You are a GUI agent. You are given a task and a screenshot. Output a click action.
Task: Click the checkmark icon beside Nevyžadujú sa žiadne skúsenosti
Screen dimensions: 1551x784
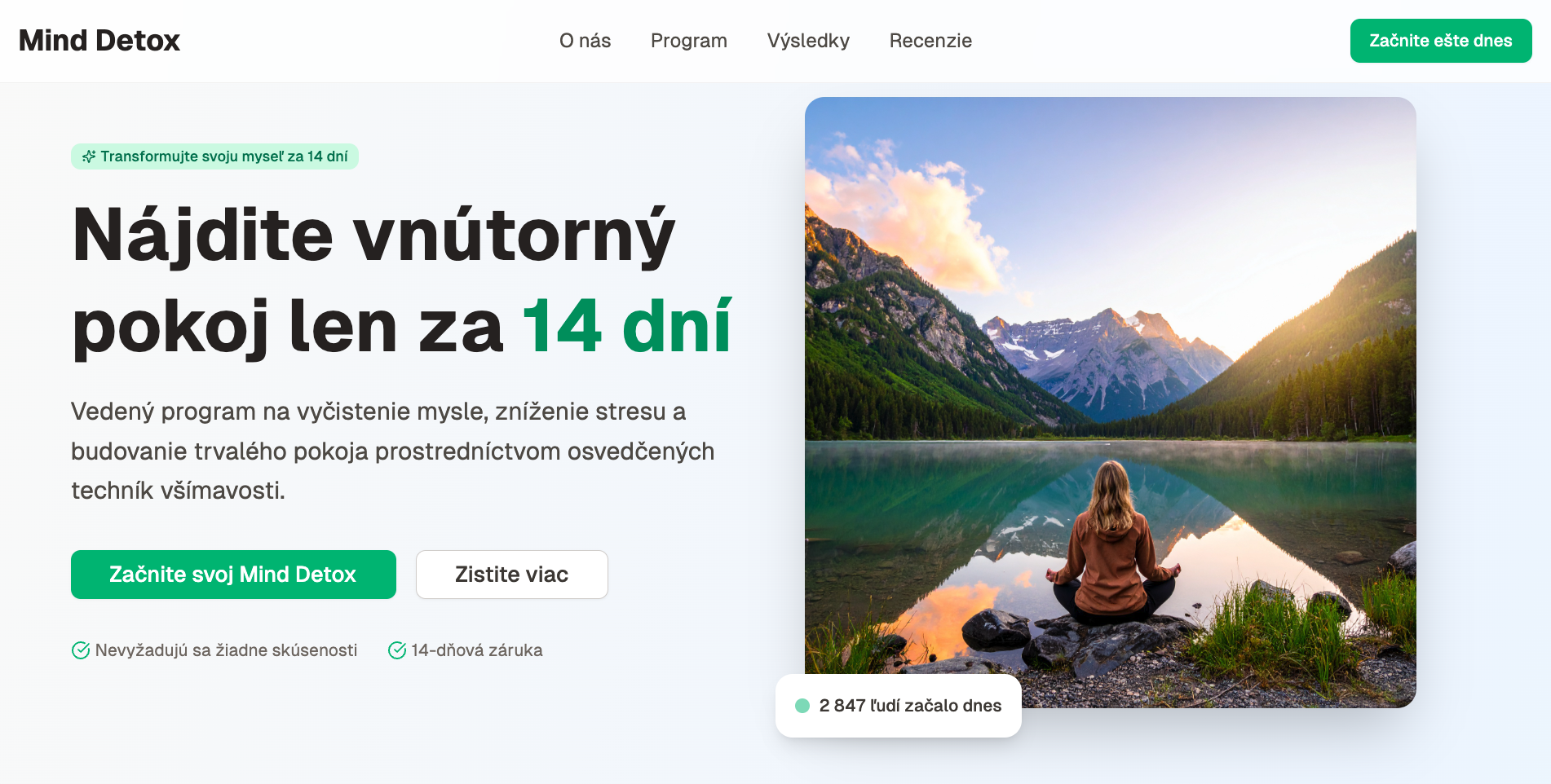[81, 650]
